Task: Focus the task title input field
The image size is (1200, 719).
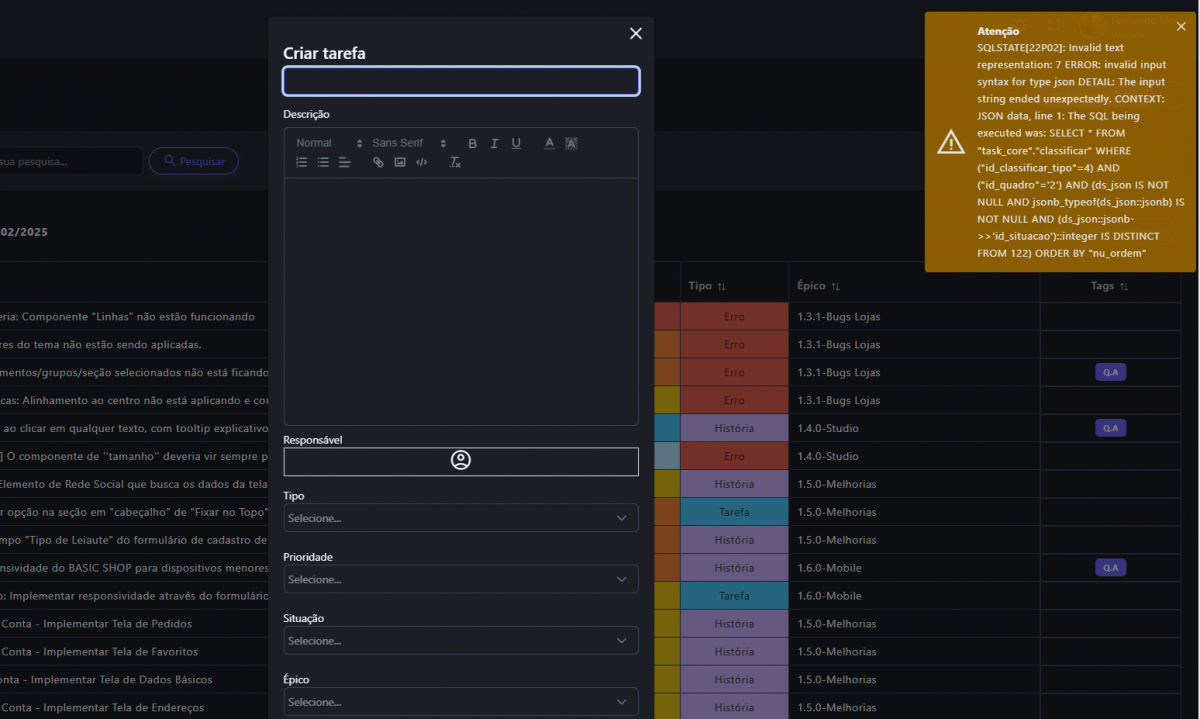Action: coord(461,81)
